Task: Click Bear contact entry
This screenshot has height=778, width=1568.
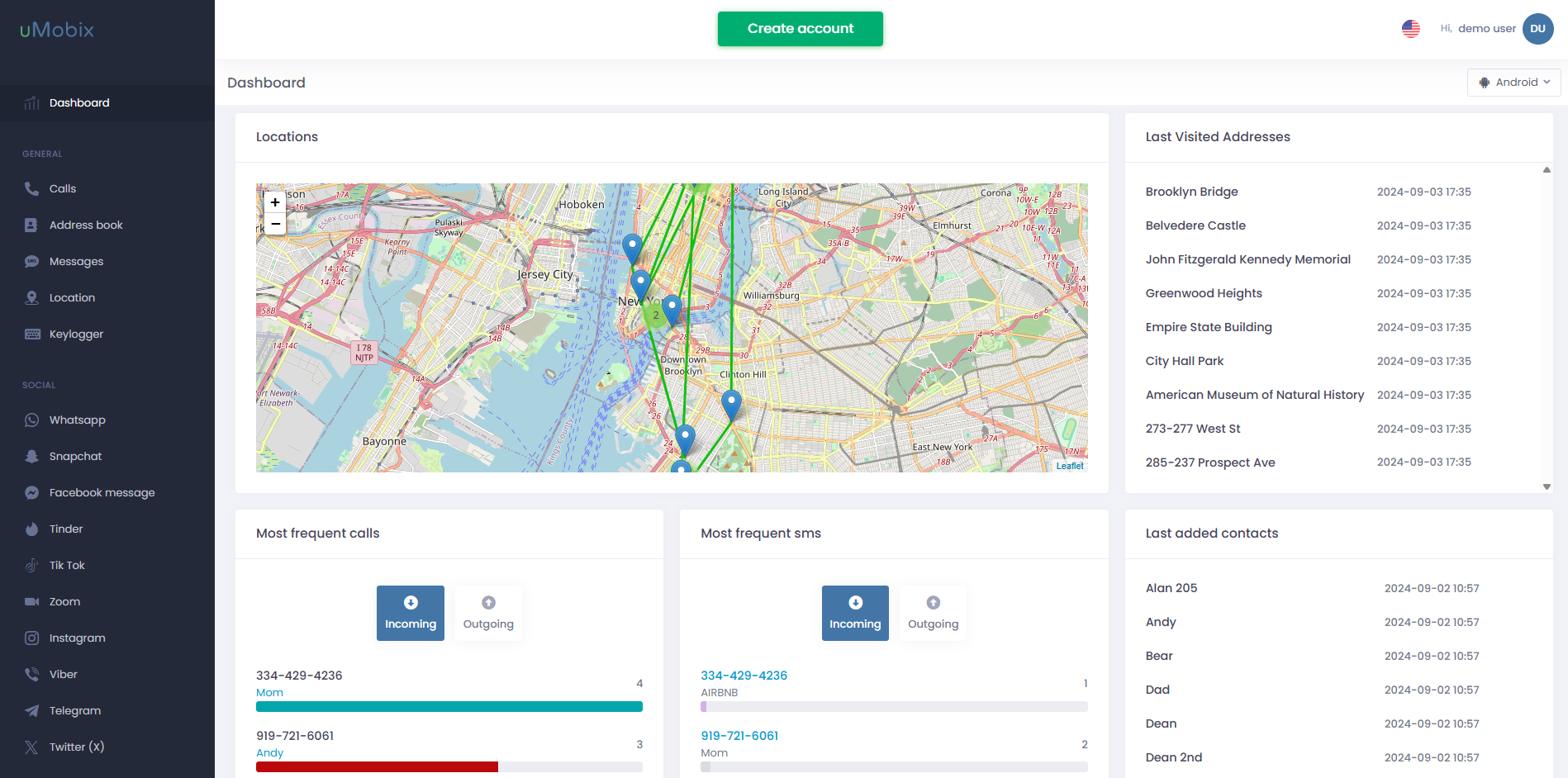Action: (x=1159, y=656)
